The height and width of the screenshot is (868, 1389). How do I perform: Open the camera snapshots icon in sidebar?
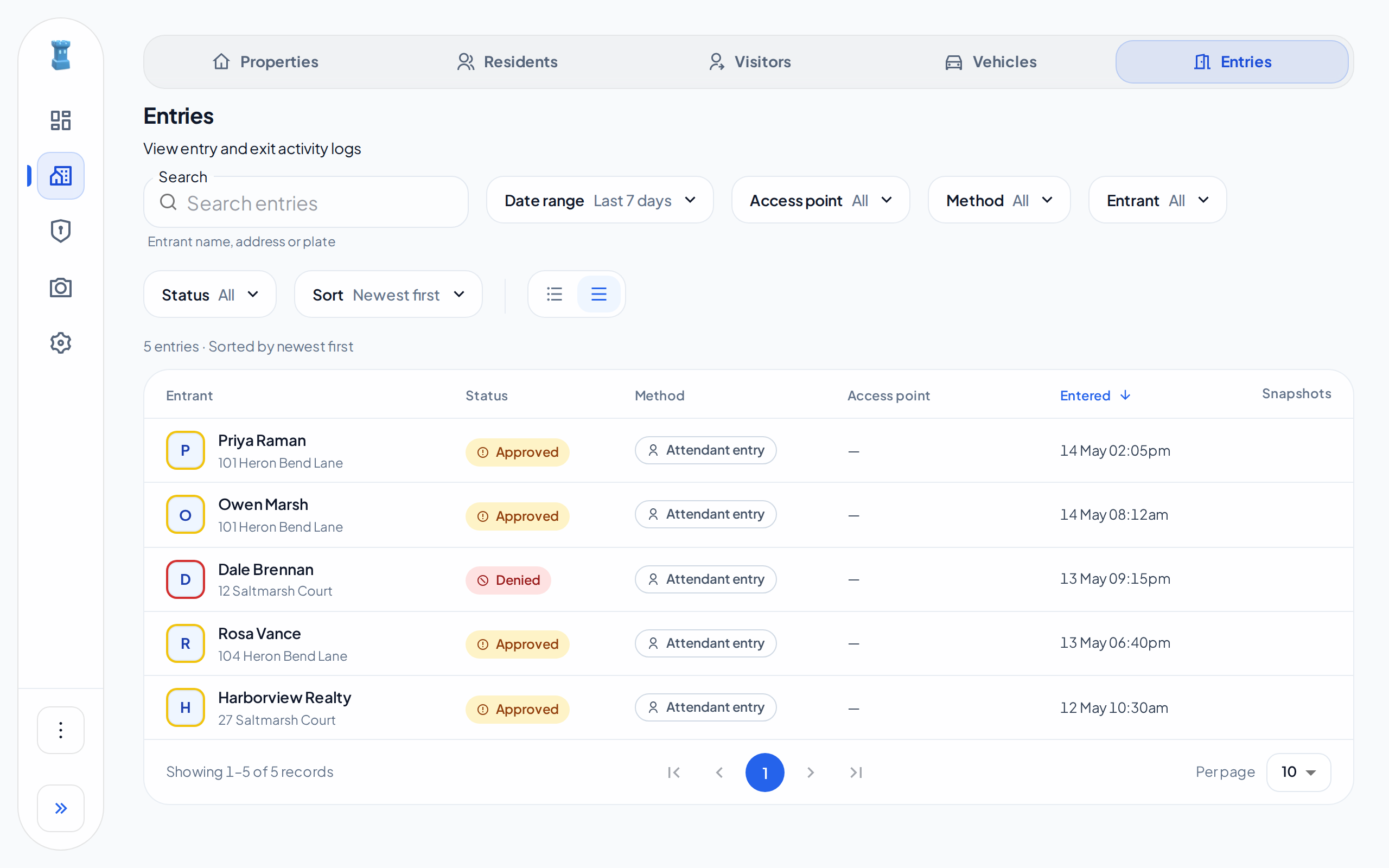(x=61, y=287)
